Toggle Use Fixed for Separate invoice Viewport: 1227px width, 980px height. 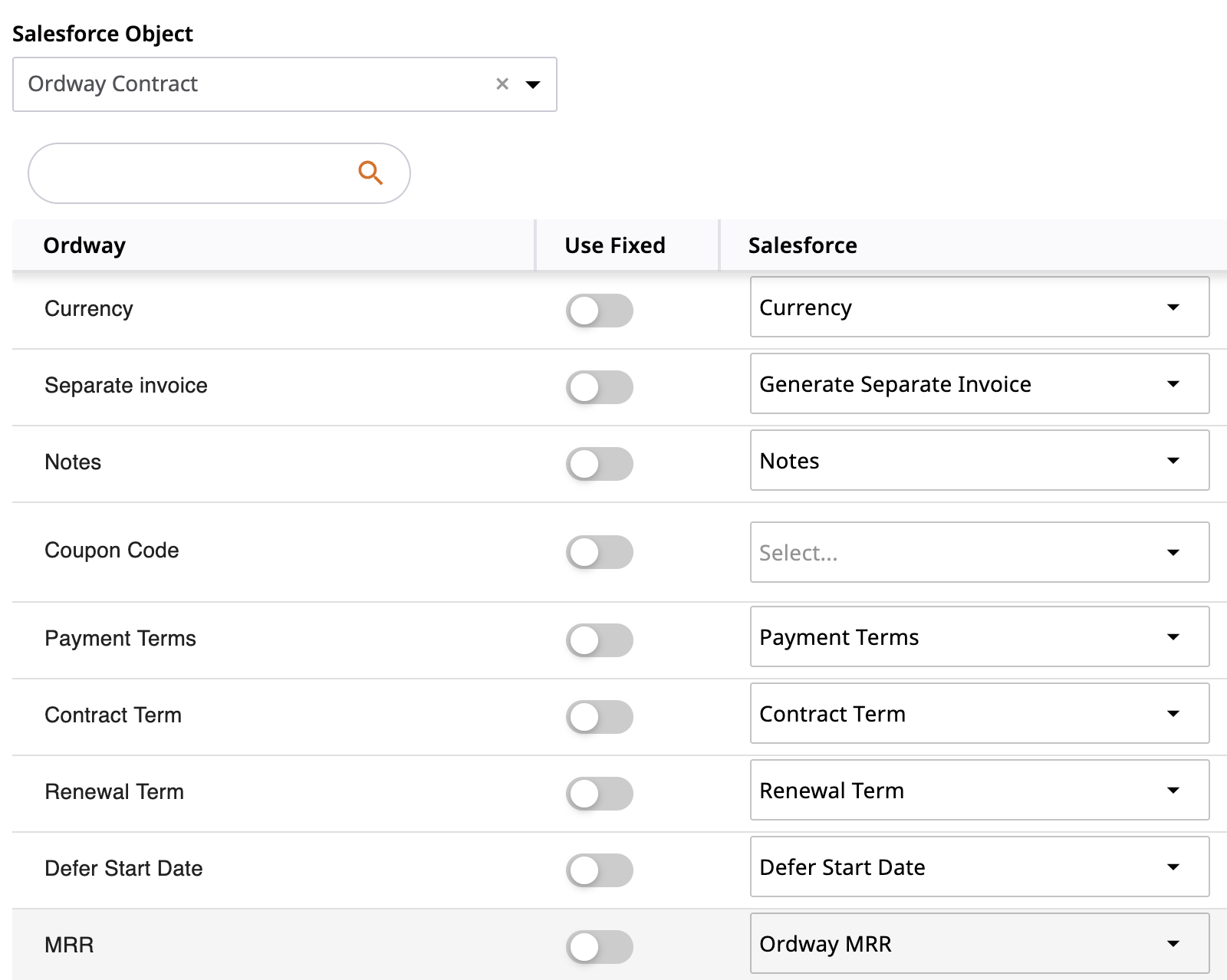(x=600, y=387)
